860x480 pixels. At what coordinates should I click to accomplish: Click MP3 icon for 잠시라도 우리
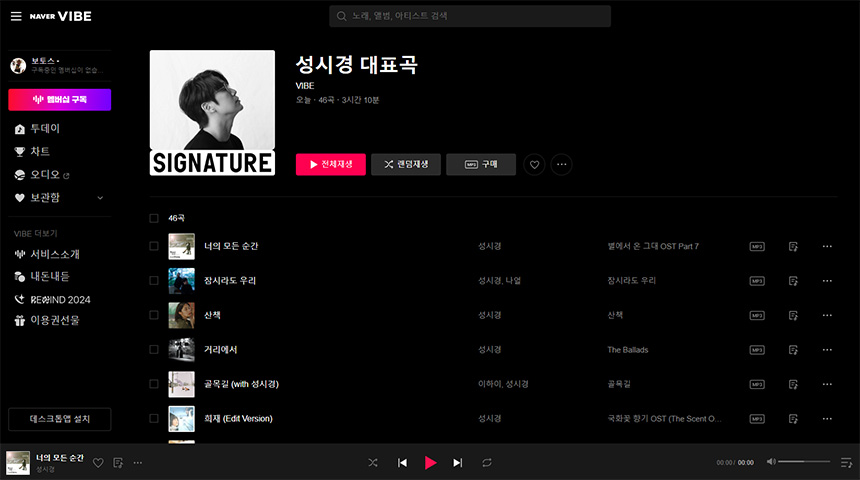click(757, 281)
